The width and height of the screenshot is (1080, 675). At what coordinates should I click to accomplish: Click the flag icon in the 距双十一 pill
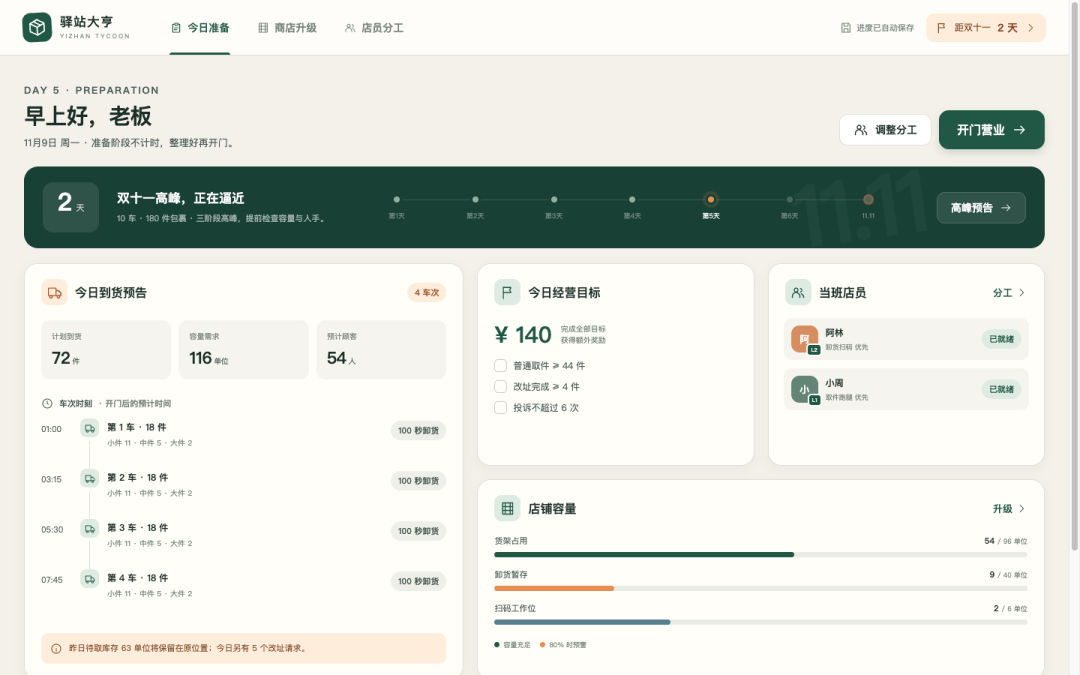pos(941,28)
